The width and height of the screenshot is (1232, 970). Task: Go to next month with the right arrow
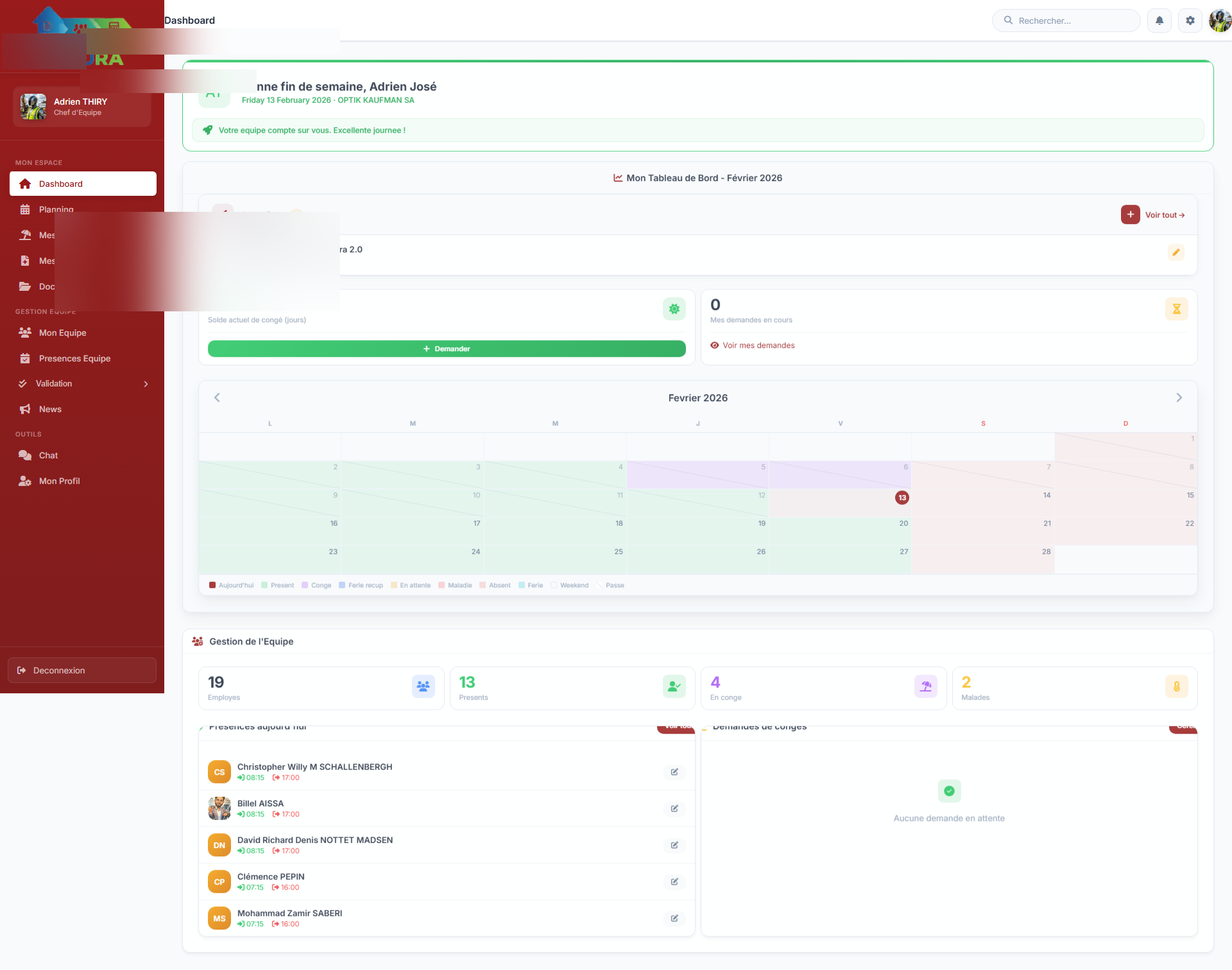[1179, 397]
